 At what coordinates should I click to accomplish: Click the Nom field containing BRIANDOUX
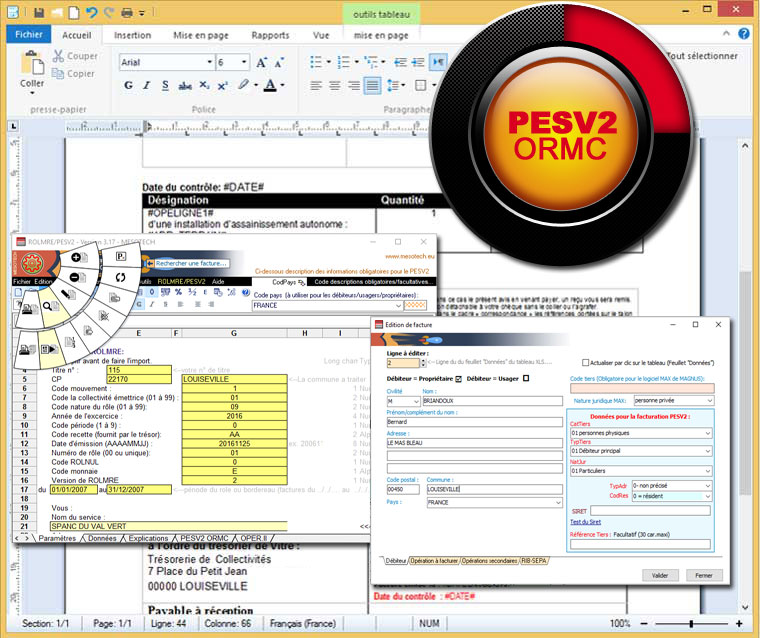(492, 401)
